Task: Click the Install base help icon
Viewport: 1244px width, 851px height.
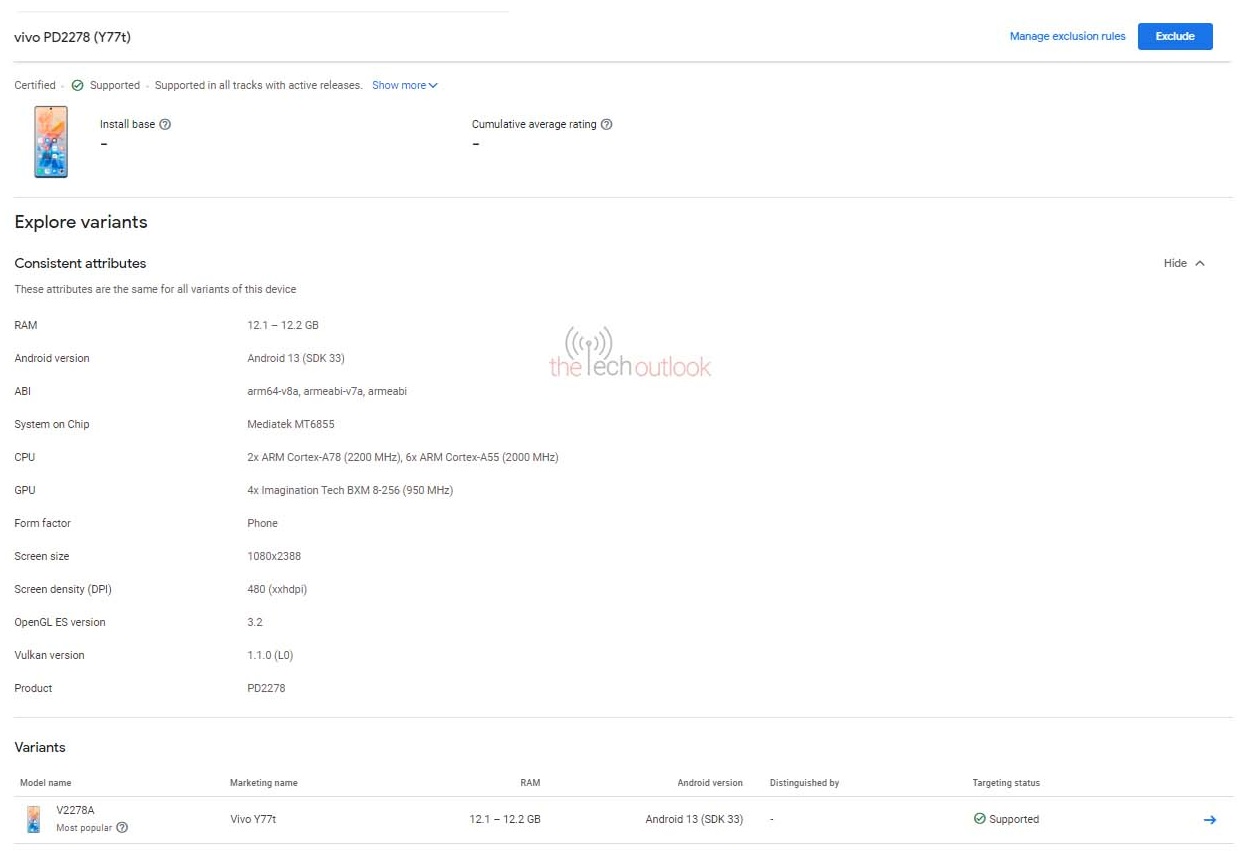Action: coord(165,125)
